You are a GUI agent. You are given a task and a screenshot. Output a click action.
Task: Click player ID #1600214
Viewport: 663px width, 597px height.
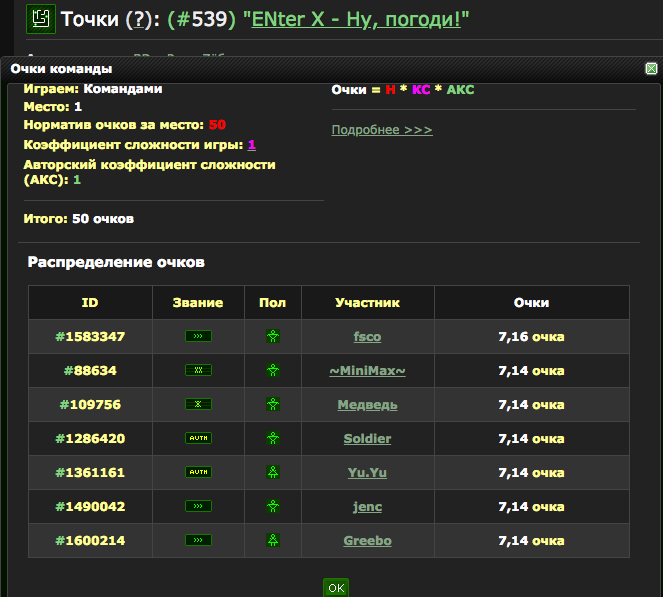[x=90, y=540]
